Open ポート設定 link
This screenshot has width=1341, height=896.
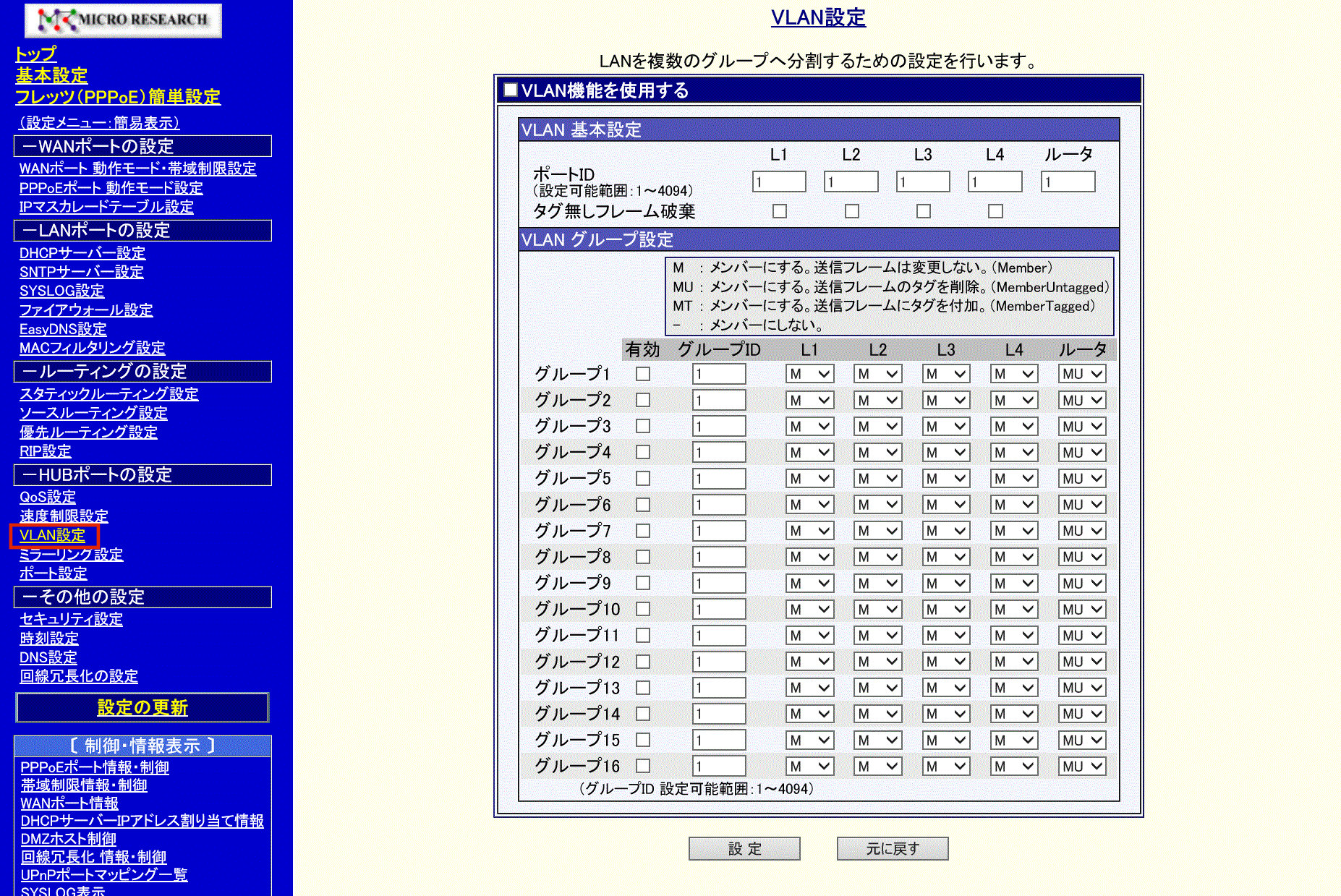tap(54, 573)
